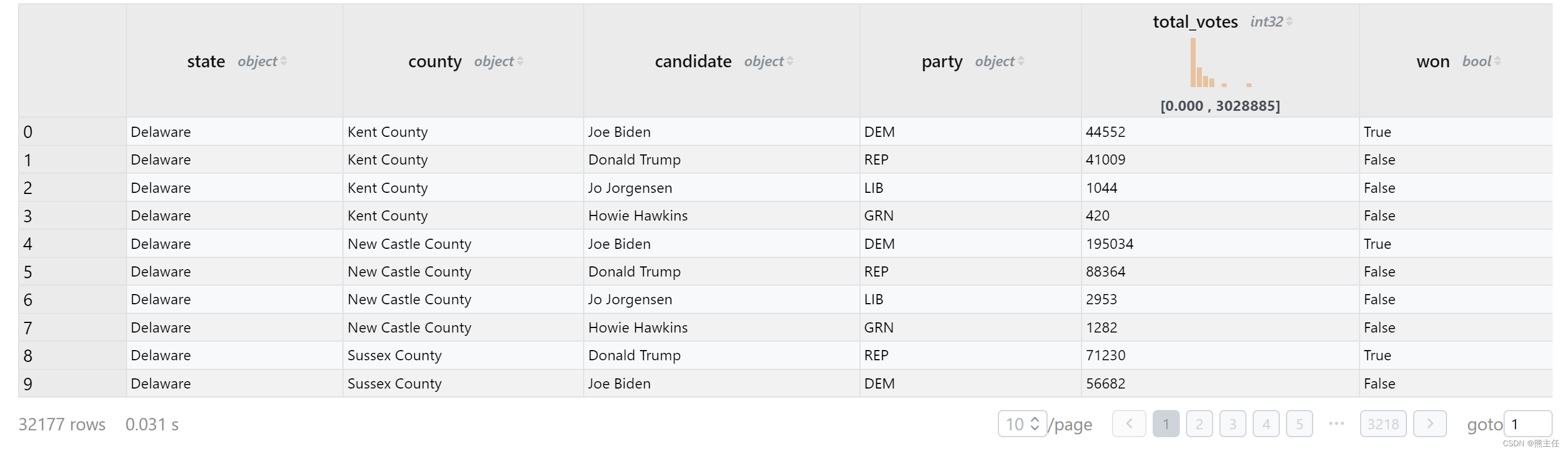Jump to page 4
1568x453 pixels.
[x=1266, y=424]
